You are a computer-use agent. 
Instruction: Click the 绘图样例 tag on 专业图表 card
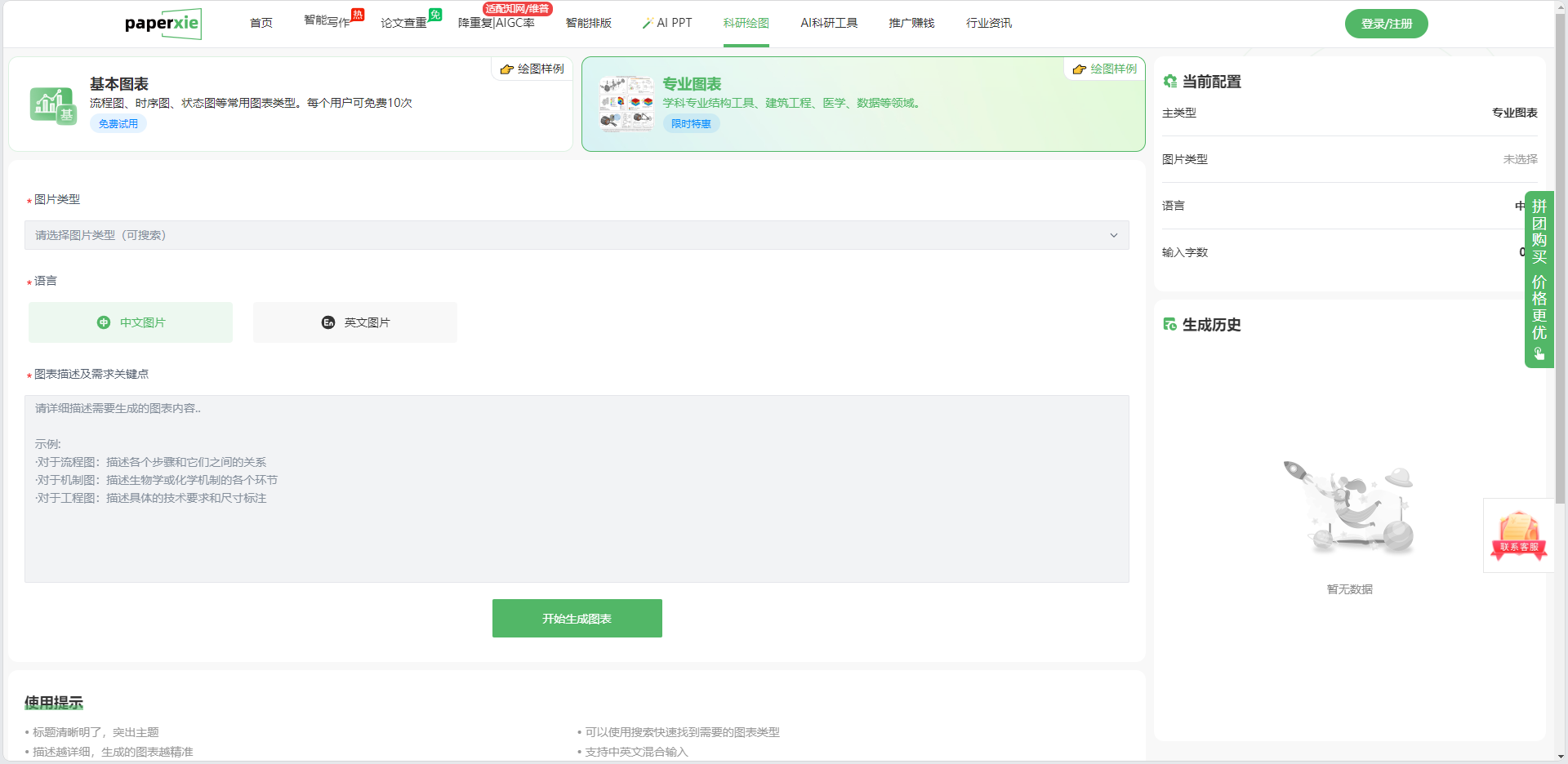pyautogui.click(x=1105, y=69)
